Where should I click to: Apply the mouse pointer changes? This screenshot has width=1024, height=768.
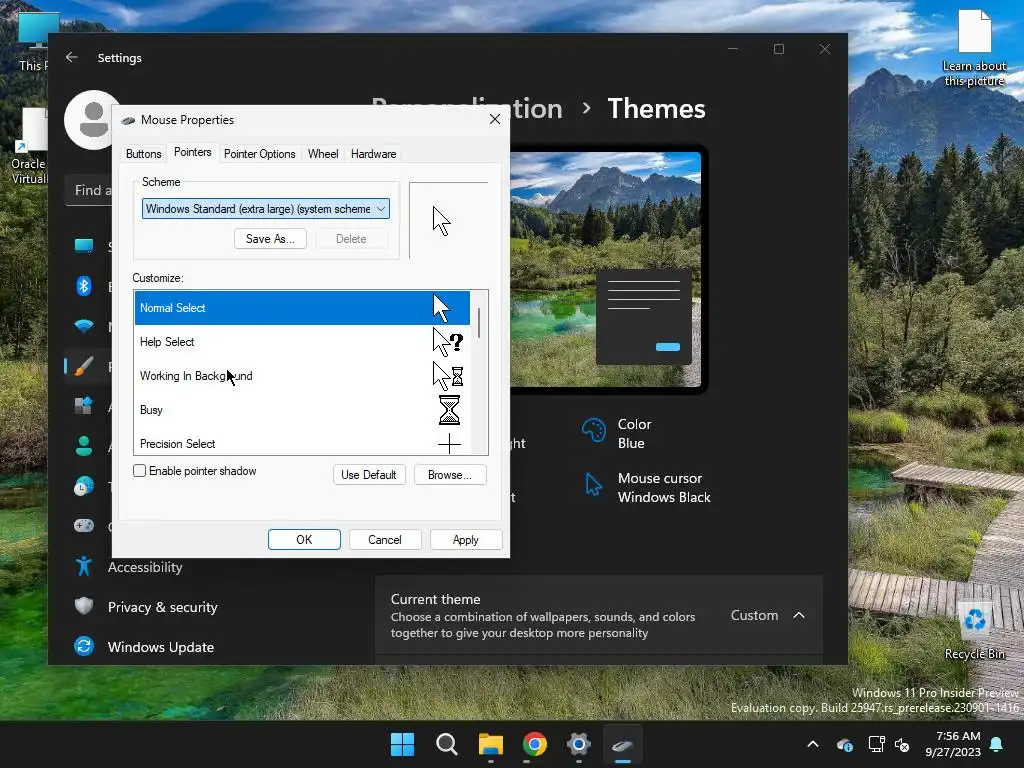(466, 539)
